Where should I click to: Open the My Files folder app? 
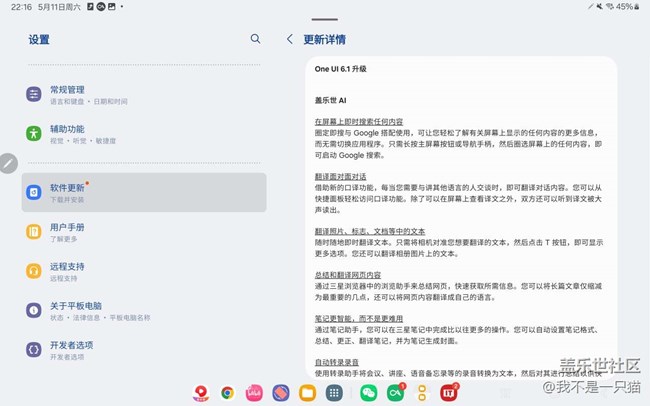coord(308,393)
